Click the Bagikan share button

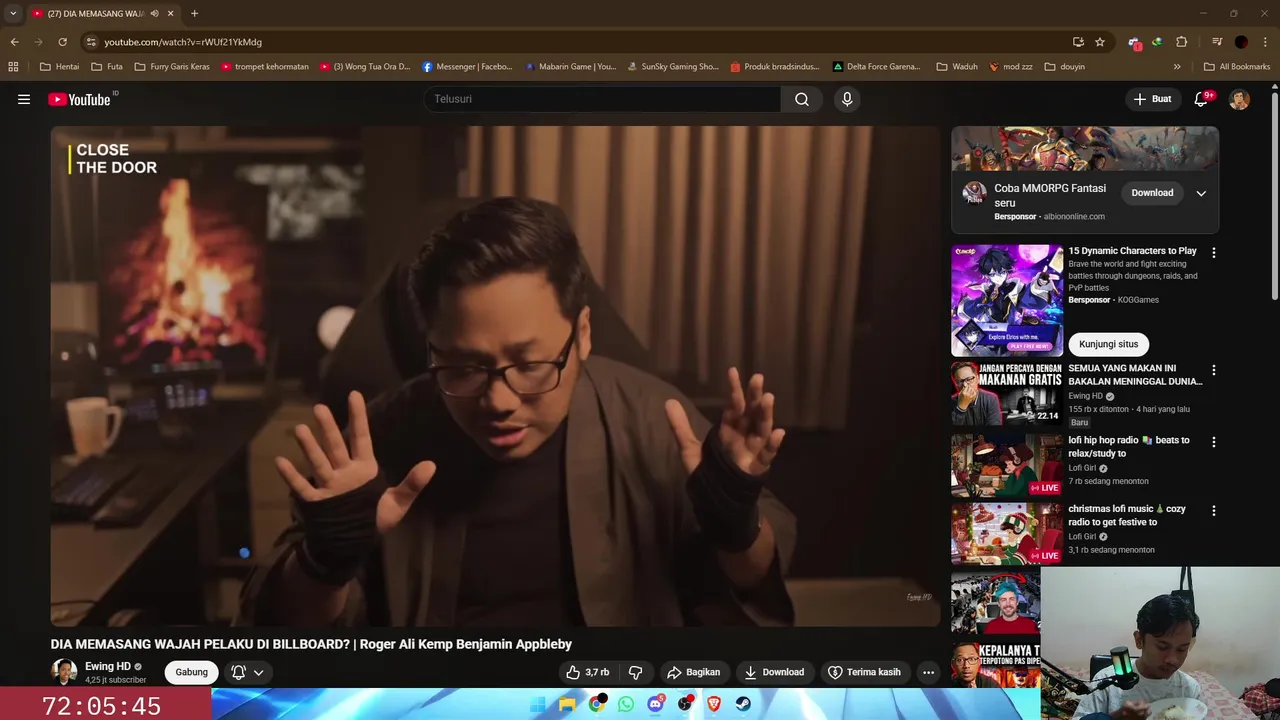click(693, 672)
